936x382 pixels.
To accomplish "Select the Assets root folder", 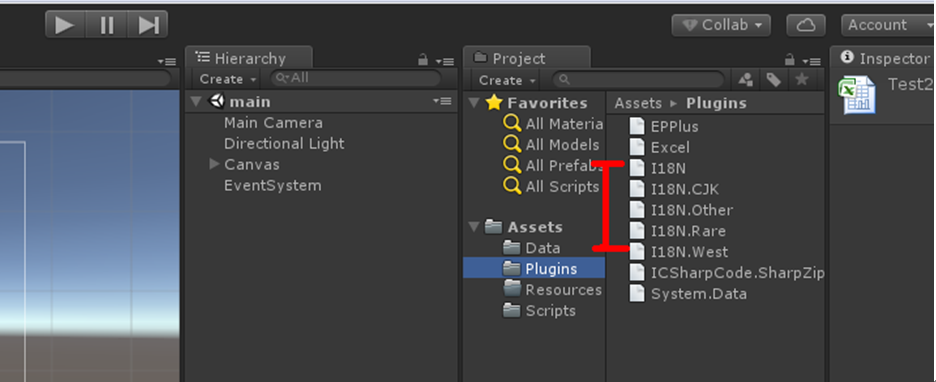I will [x=524, y=227].
